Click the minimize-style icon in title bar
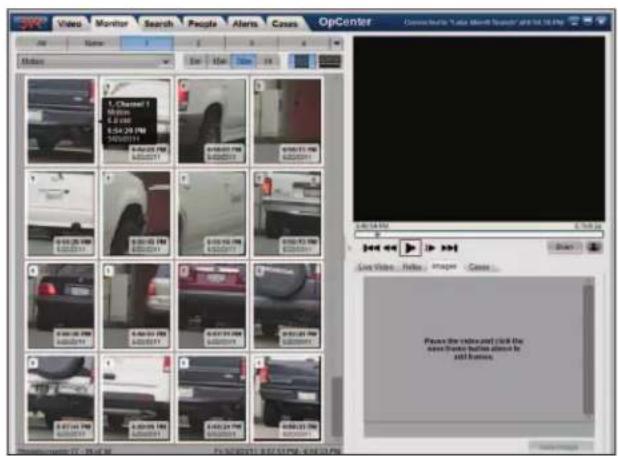 pyautogui.click(x=588, y=22)
